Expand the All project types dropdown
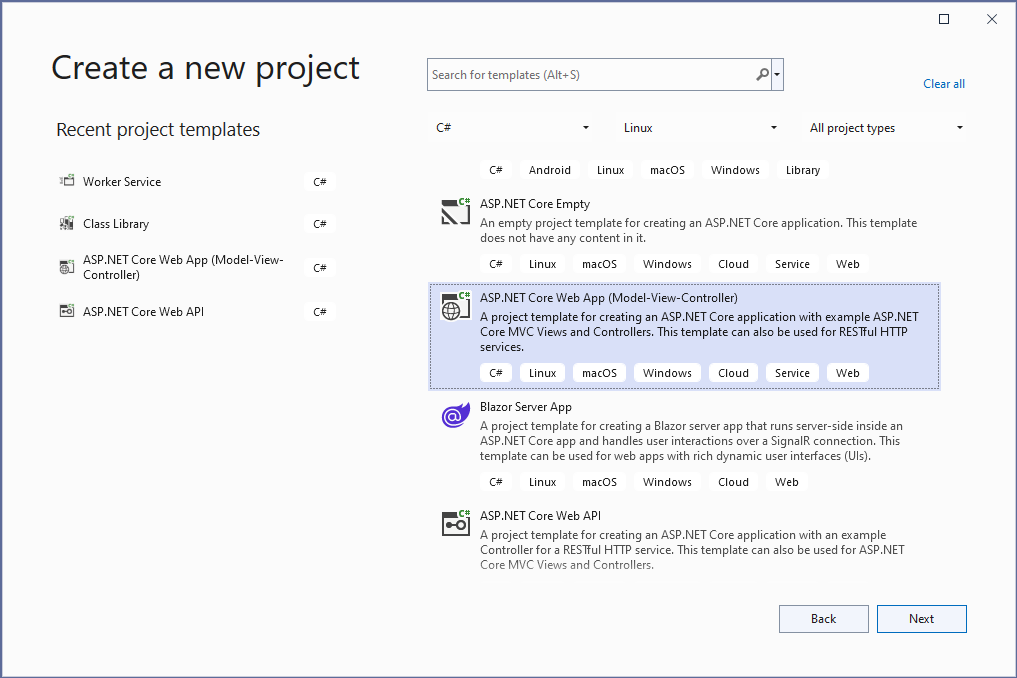The width and height of the screenshot is (1017, 678). coord(886,128)
